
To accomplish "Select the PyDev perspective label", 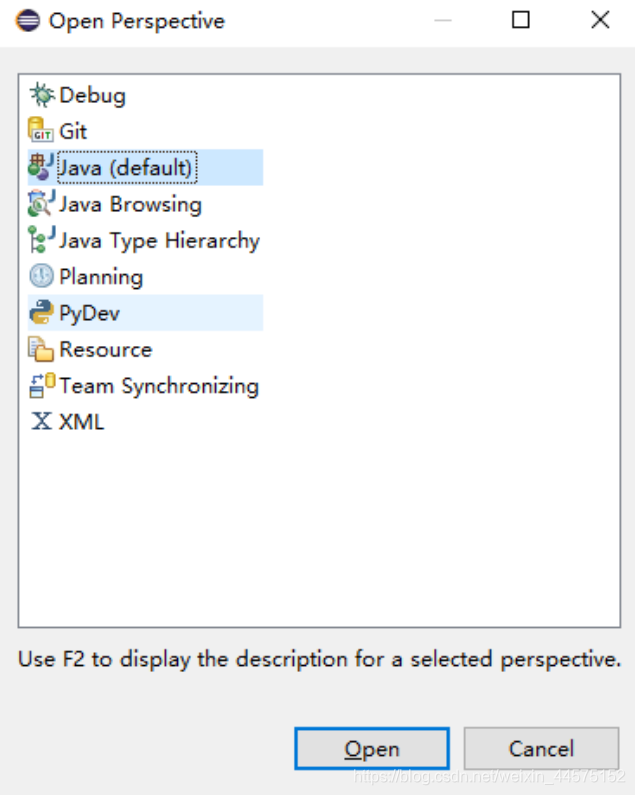I will pos(89,313).
